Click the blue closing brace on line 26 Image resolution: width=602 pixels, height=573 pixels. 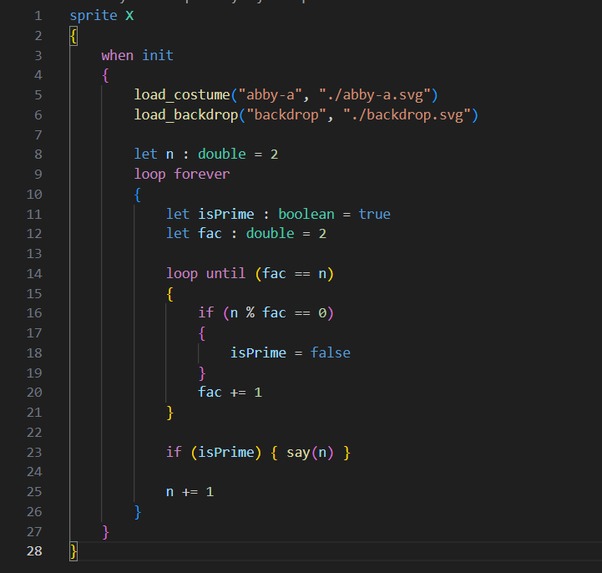(137, 512)
